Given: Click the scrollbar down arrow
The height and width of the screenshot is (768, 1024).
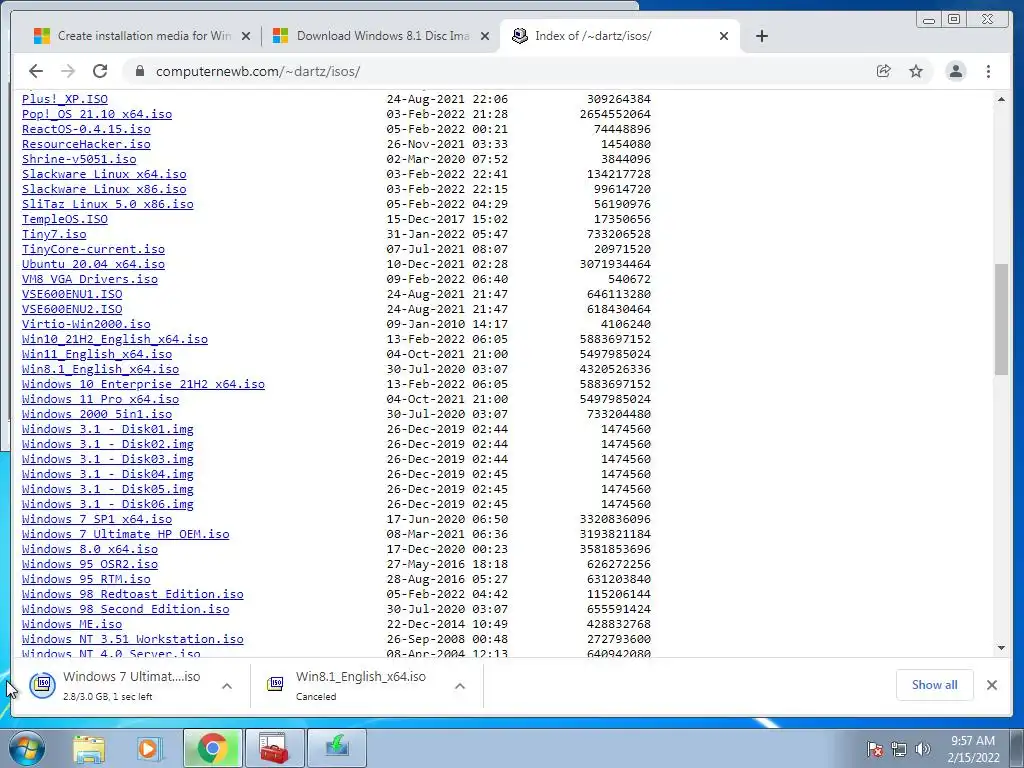Looking at the screenshot, I should click(1001, 648).
